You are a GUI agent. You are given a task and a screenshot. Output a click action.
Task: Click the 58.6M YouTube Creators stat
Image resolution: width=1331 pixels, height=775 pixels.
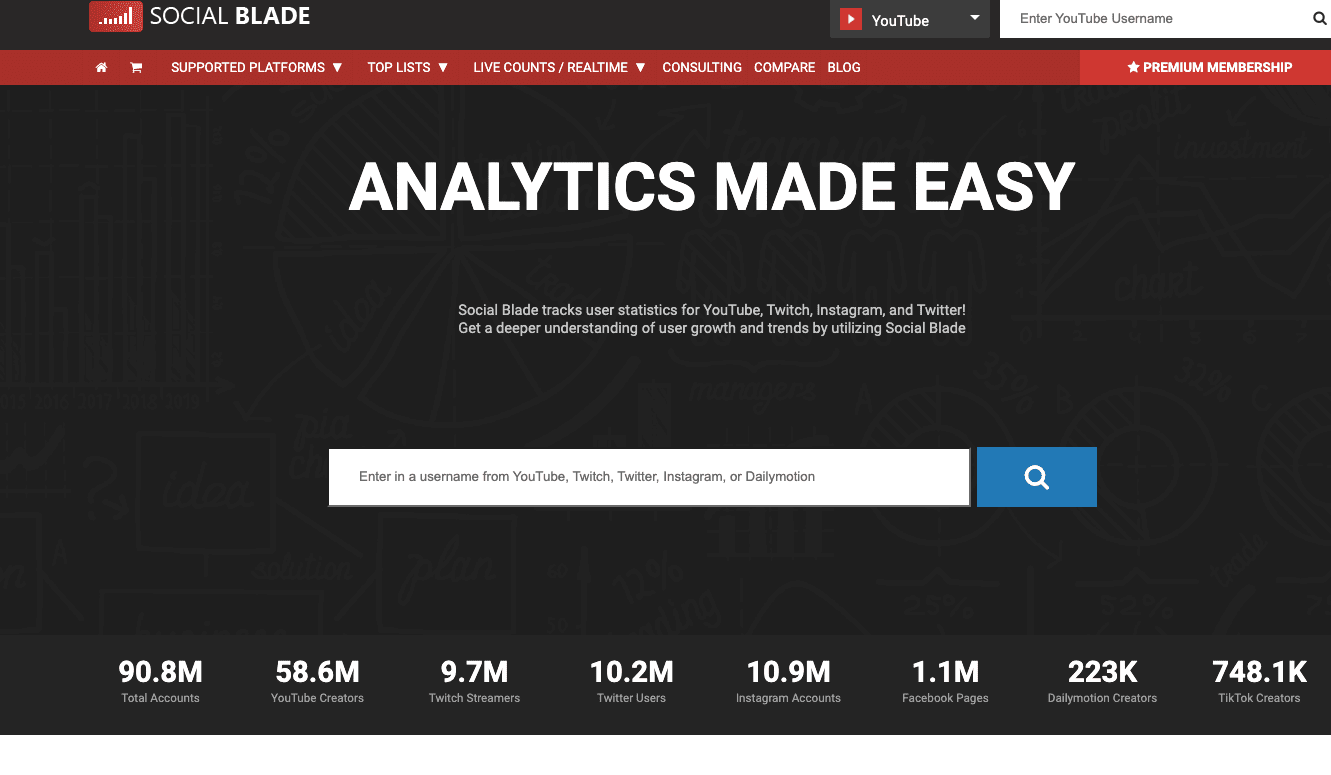[317, 682]
